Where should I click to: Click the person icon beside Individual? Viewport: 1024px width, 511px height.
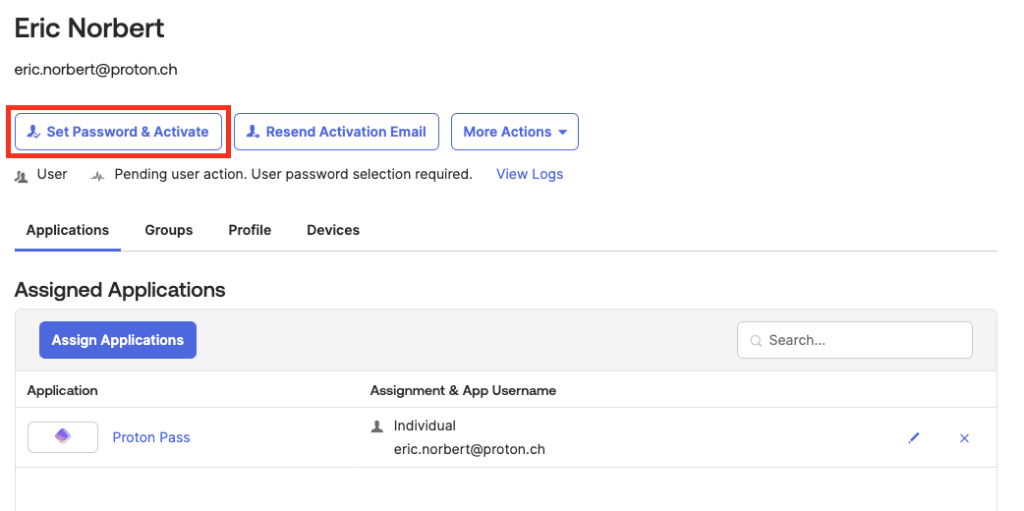[377, 427]
